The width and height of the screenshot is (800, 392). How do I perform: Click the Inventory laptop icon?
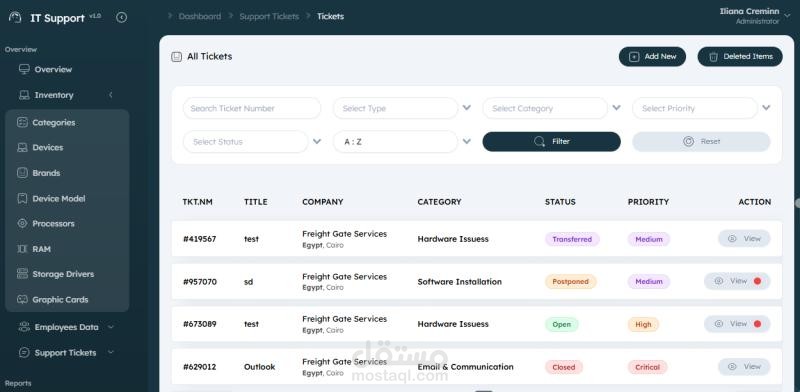(24, 95)
